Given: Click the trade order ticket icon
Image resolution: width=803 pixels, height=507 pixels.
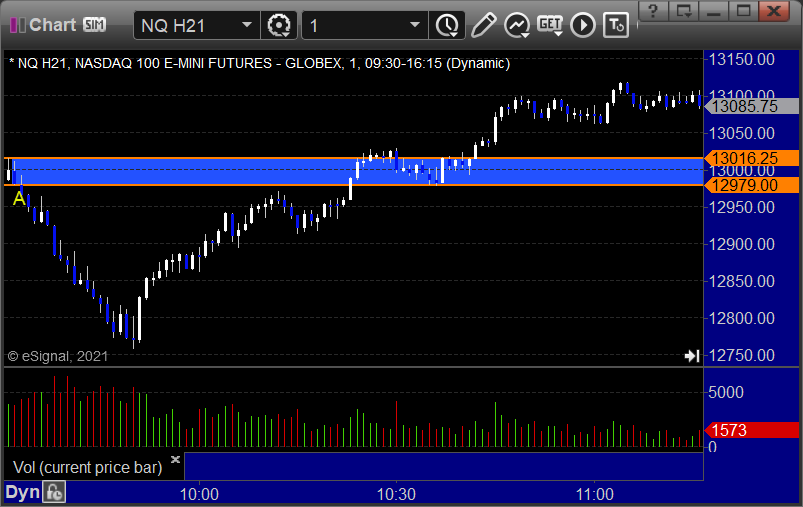Looking at the screenshot, I should click(x=616, y=25).
